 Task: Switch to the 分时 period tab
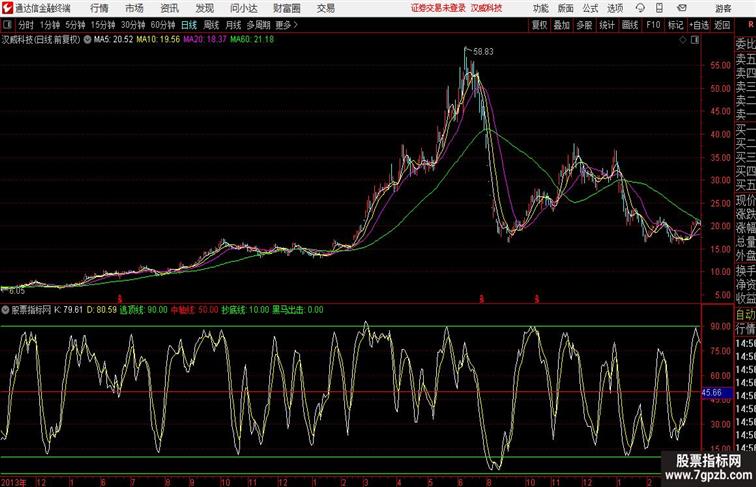(x=26, y=25)
